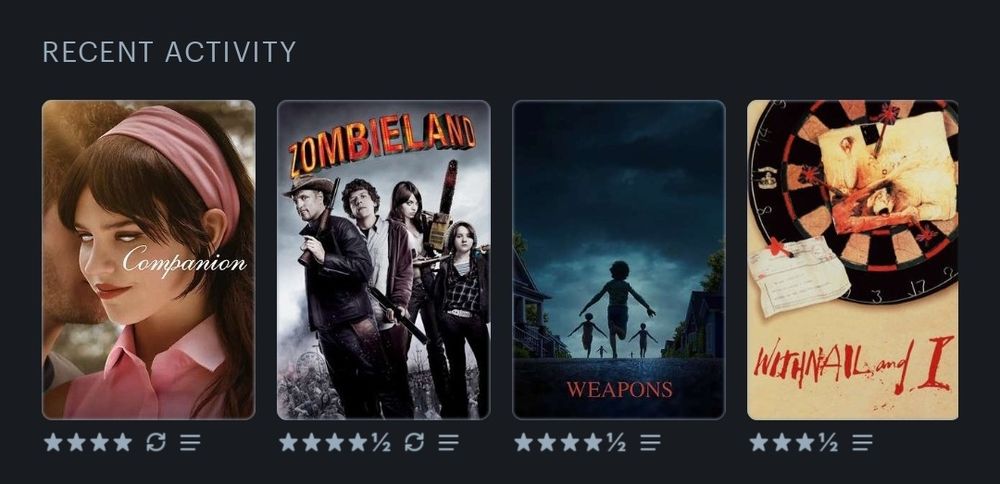The image size is (1000, 484).
Task: Open the review lines icon under Withnail and I
Action: [x=862, y=442]
